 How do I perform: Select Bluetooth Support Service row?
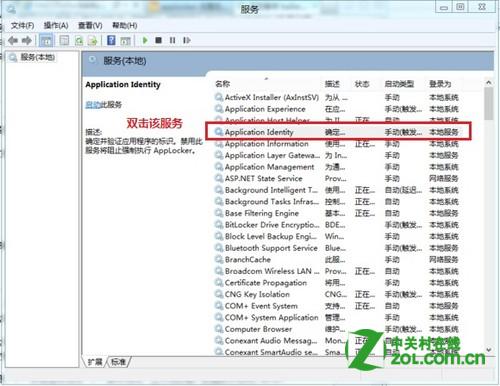pos(337,248)
